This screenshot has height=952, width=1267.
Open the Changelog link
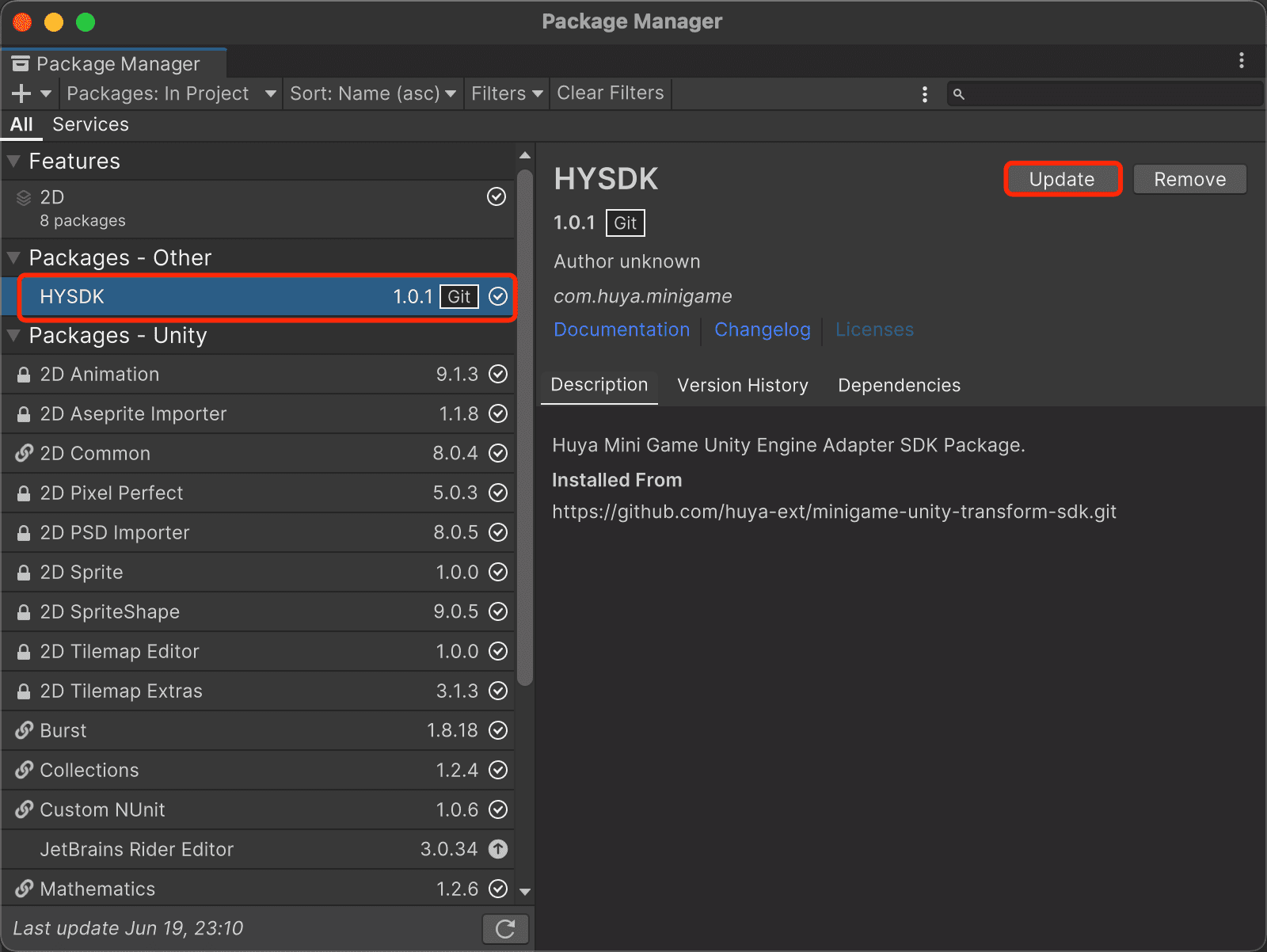762,329
